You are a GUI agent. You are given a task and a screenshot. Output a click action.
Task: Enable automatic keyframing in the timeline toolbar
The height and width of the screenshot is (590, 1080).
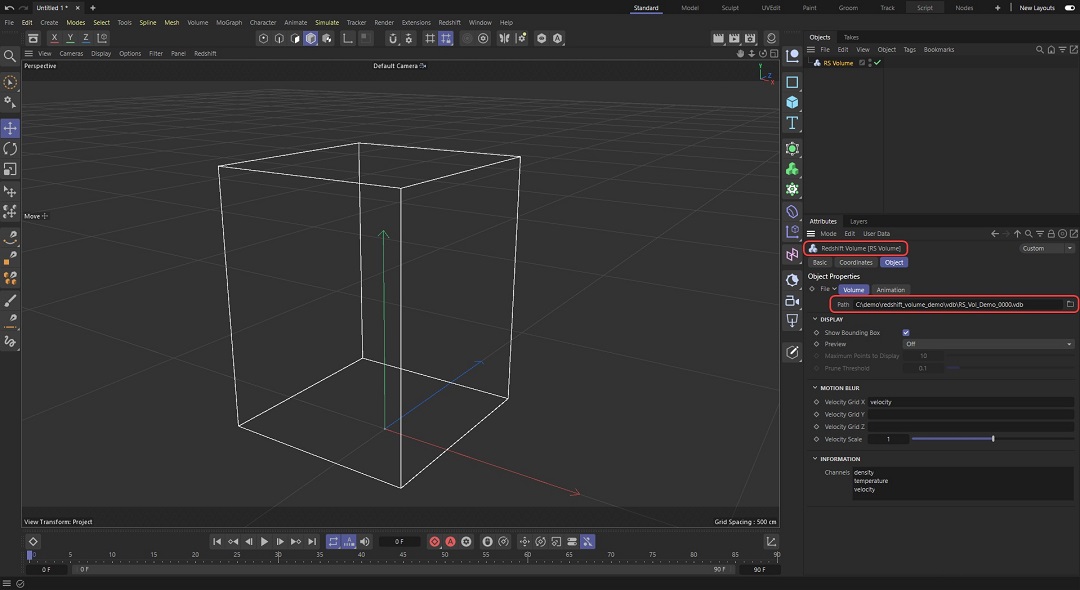(x=449, y=541)
